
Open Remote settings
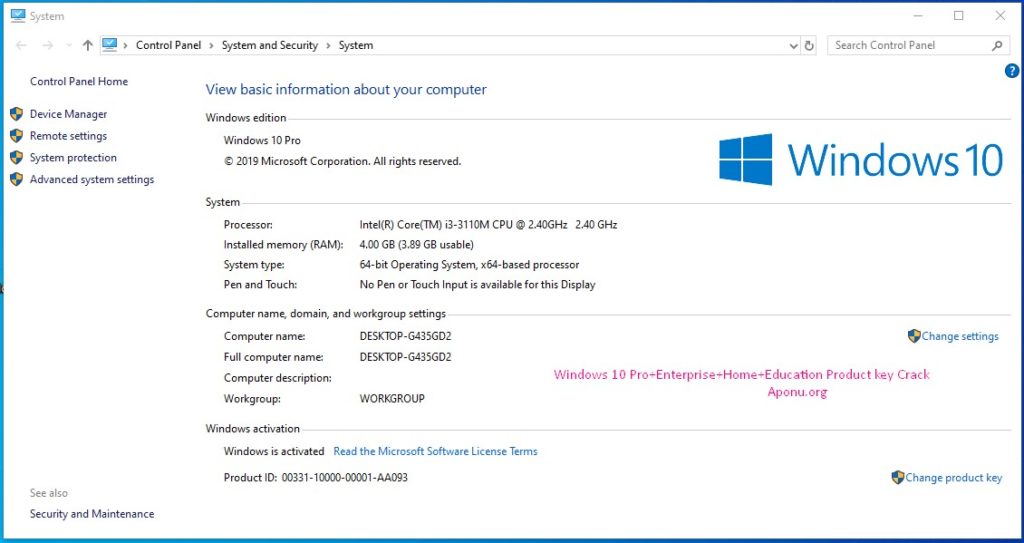(x=69, y=136)
